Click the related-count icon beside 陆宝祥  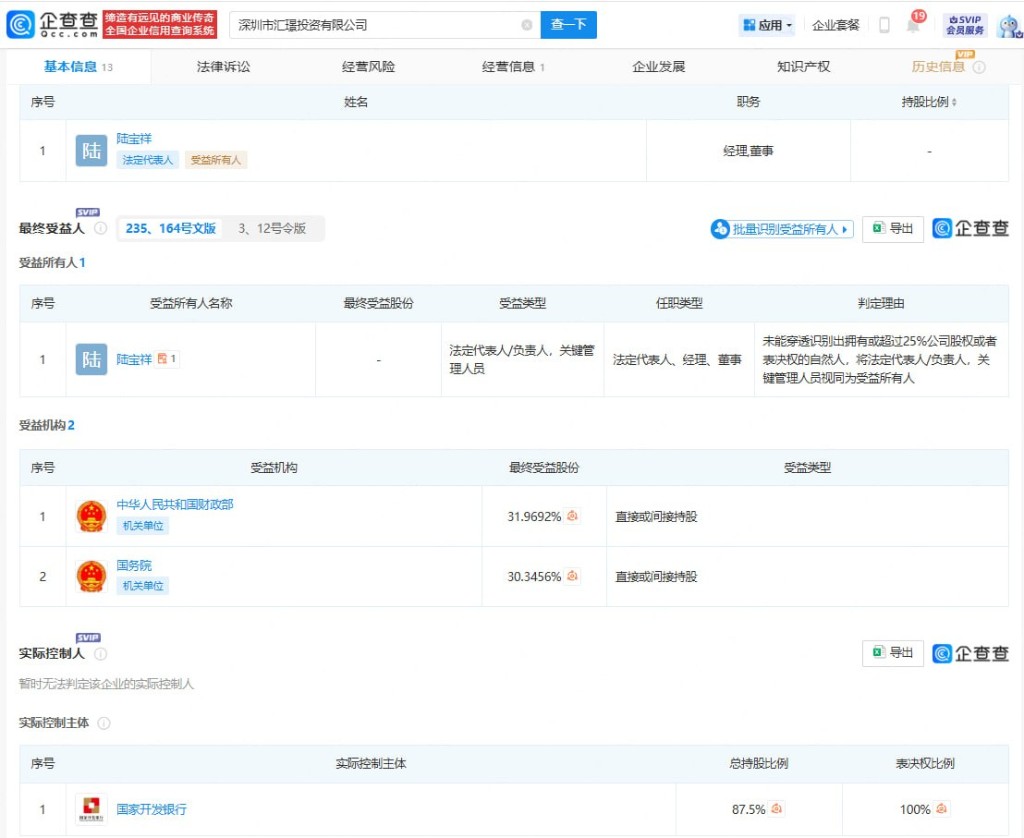(x=166, y=359)
